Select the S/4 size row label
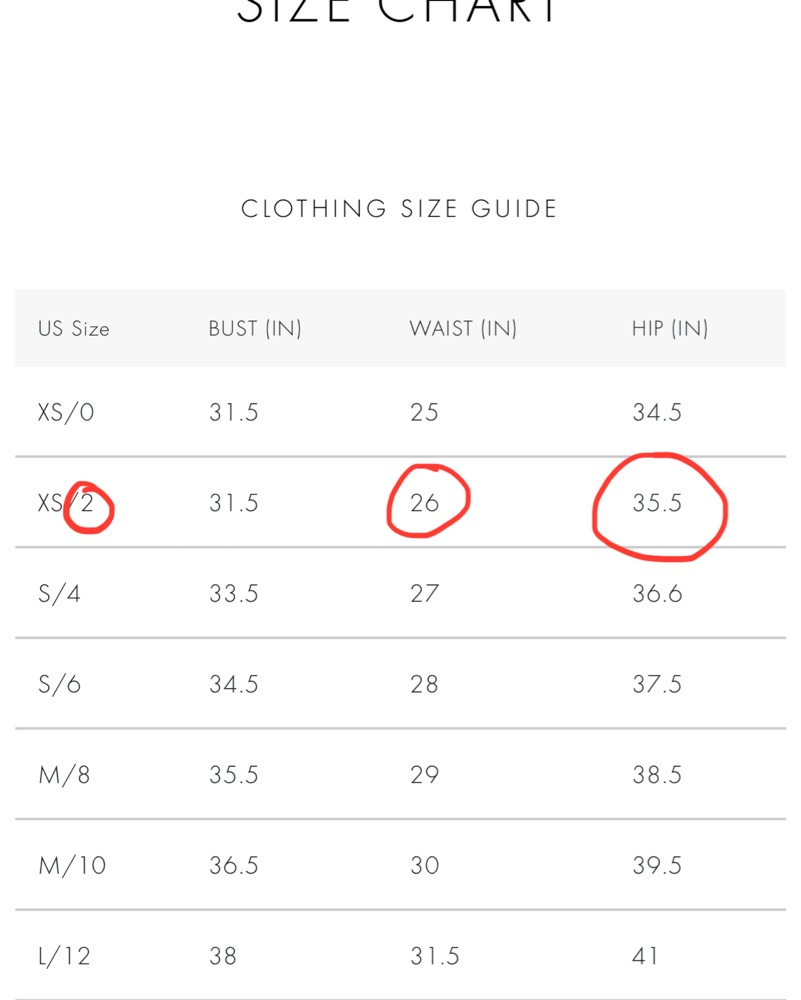This screenshot has height=1000, width=801. click(x=59, y=594)
